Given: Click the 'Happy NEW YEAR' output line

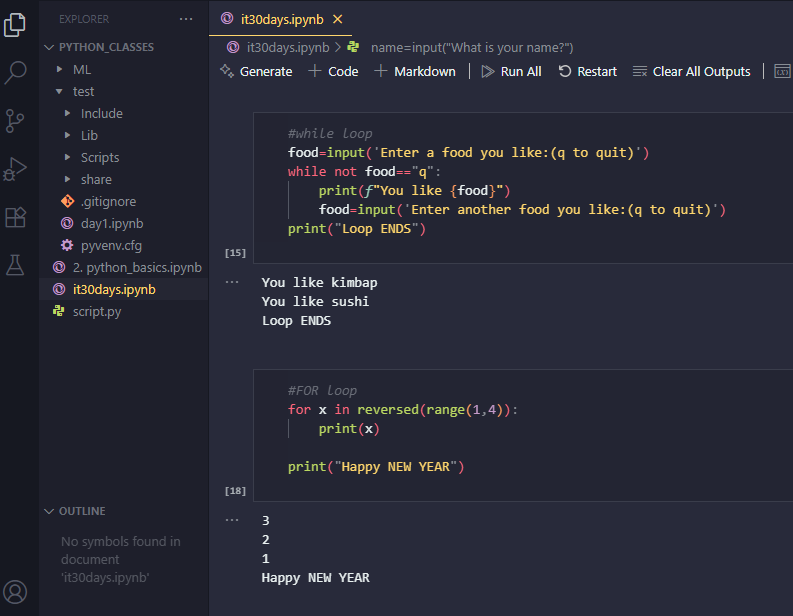Looking at the screenshot, I should click(315, 578).
